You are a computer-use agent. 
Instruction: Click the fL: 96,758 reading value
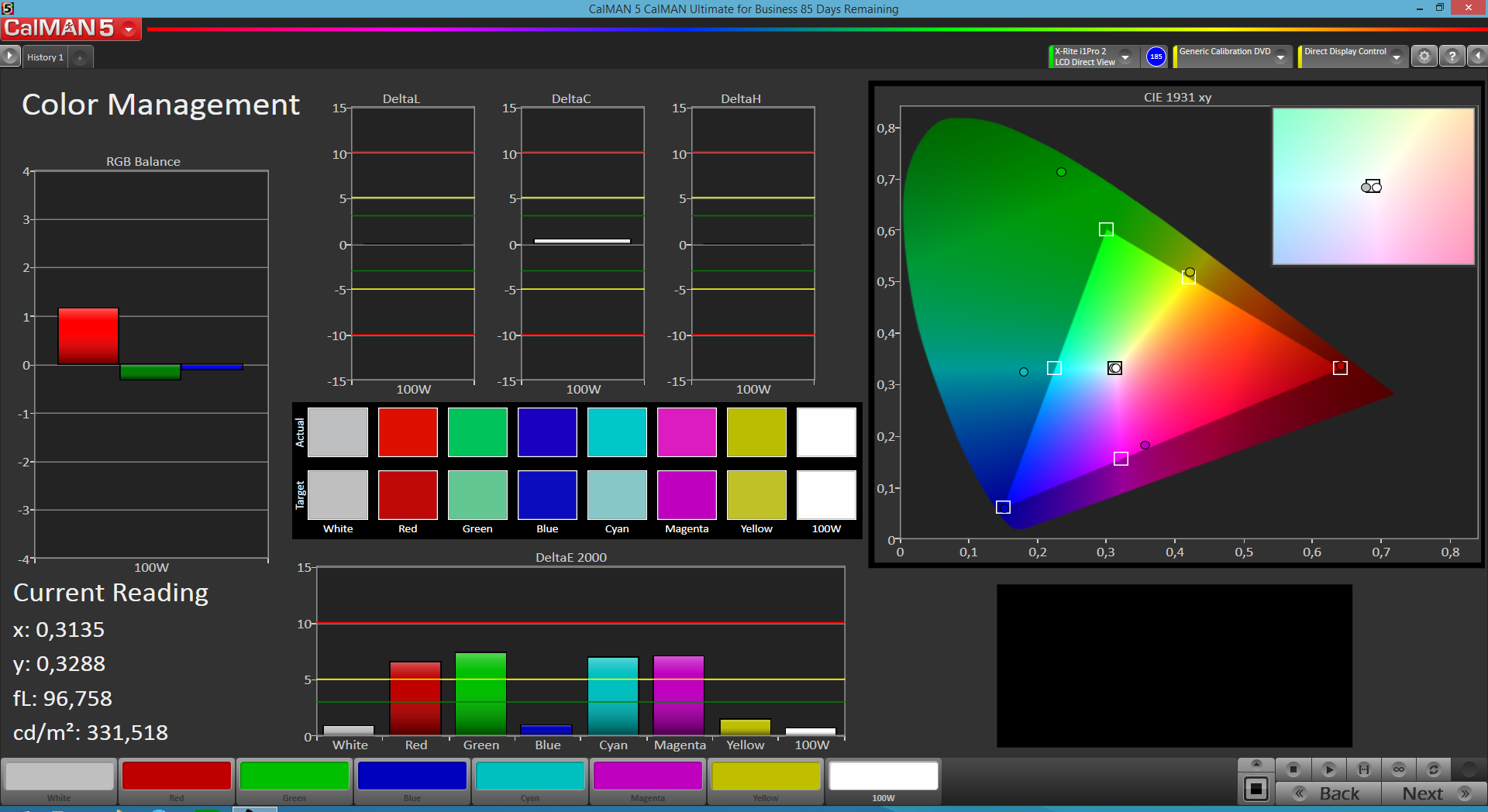click(63, 698)
